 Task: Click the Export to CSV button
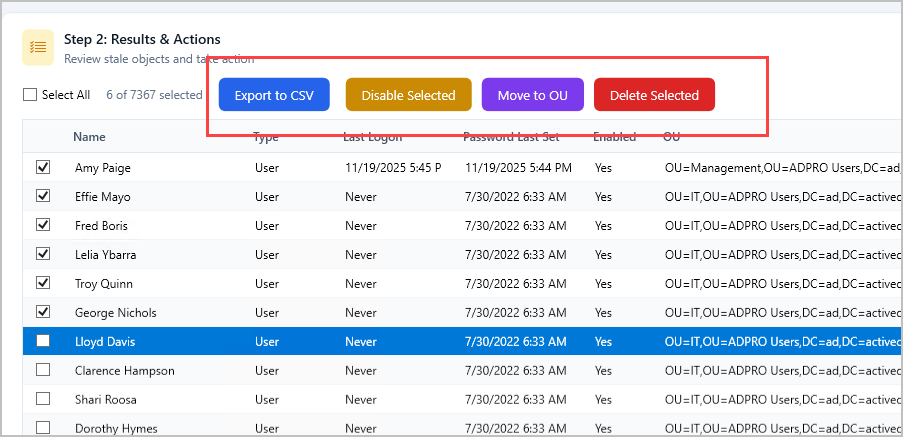pyautogui.click(x=274, y=94)
